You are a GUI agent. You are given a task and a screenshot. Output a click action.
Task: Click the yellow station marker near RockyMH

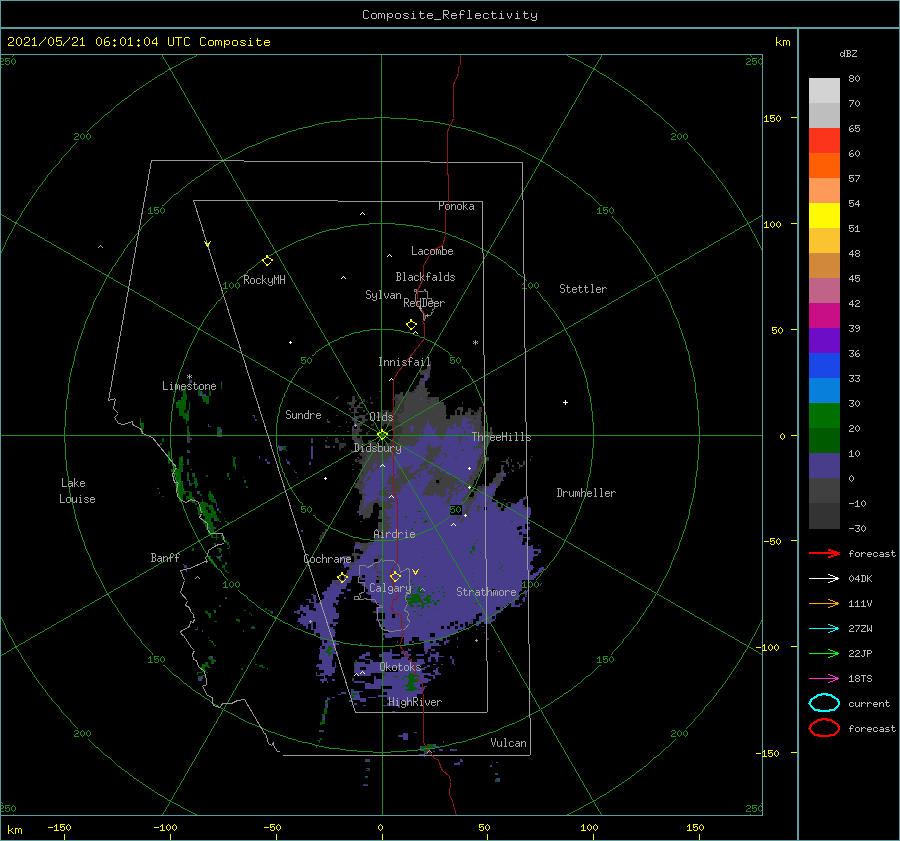(x=267, y=261)
